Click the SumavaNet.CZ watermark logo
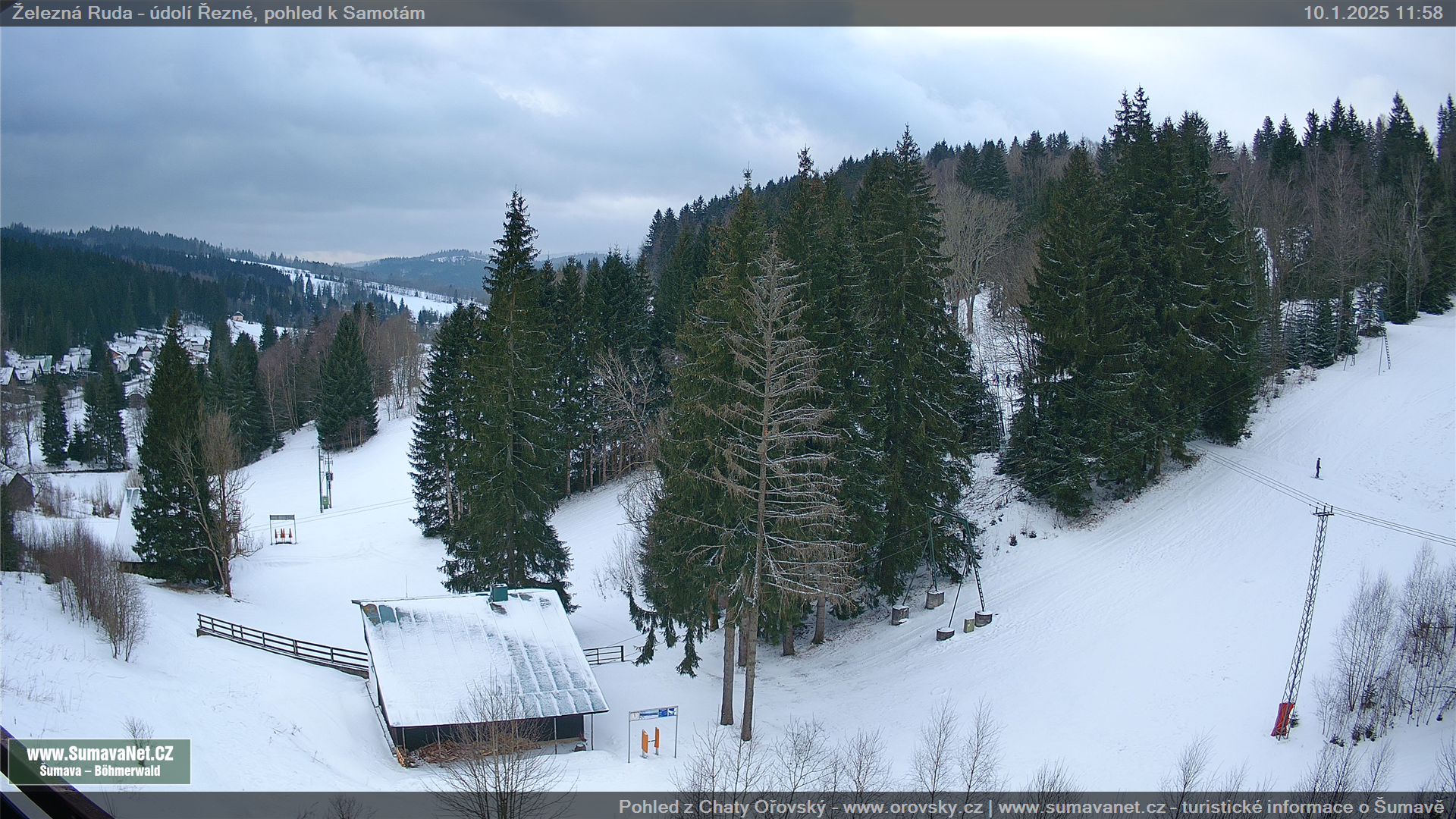 pyautogui.click(x=99, y=754)
